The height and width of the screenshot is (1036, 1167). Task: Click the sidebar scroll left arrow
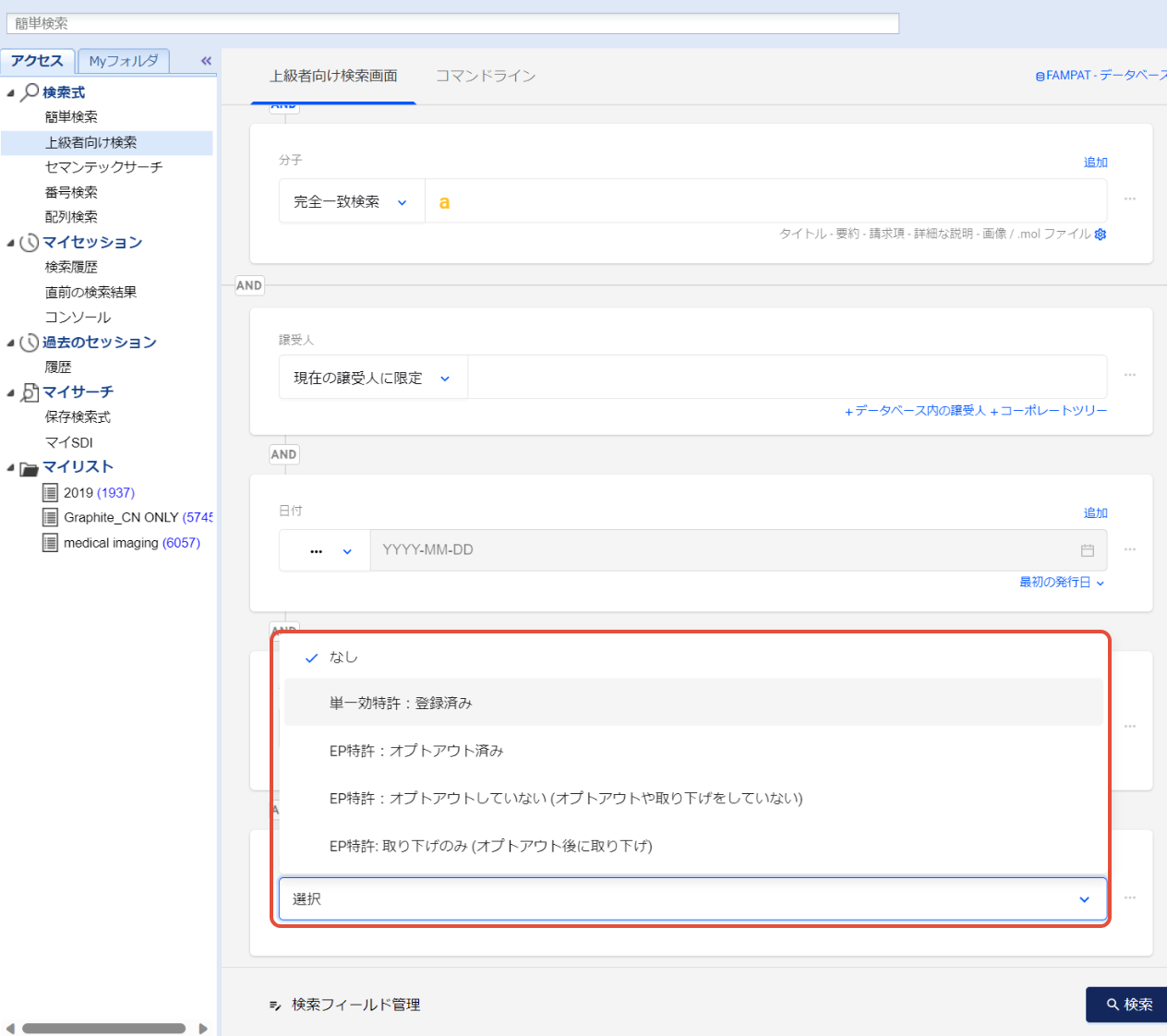tap(10, 1029)
